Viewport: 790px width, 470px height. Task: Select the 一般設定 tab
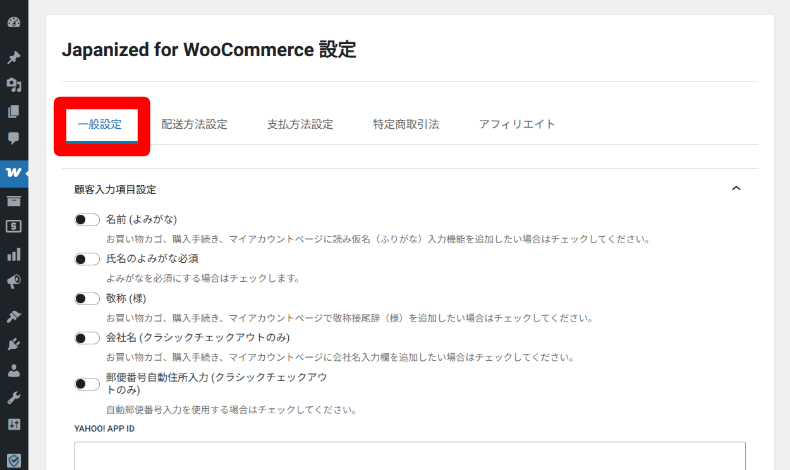point(100,124)
